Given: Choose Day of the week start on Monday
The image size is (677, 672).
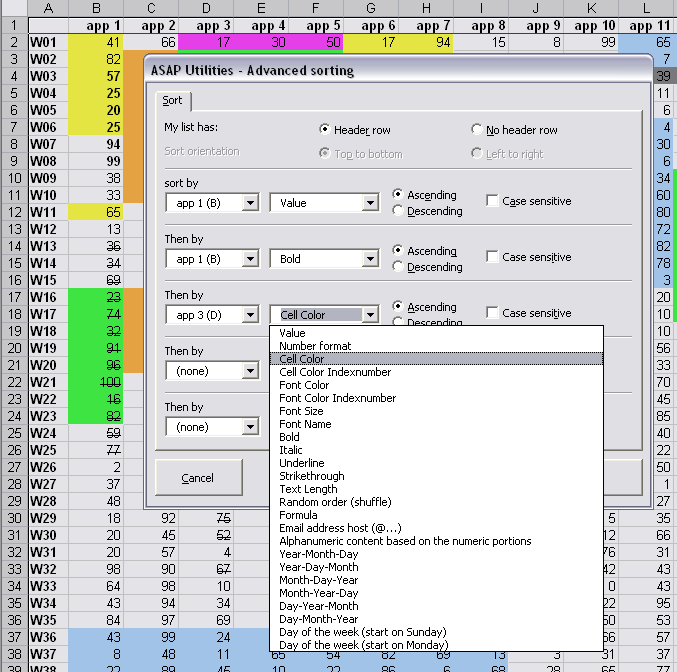Looking at the screenshot, I should click(436, 645).
